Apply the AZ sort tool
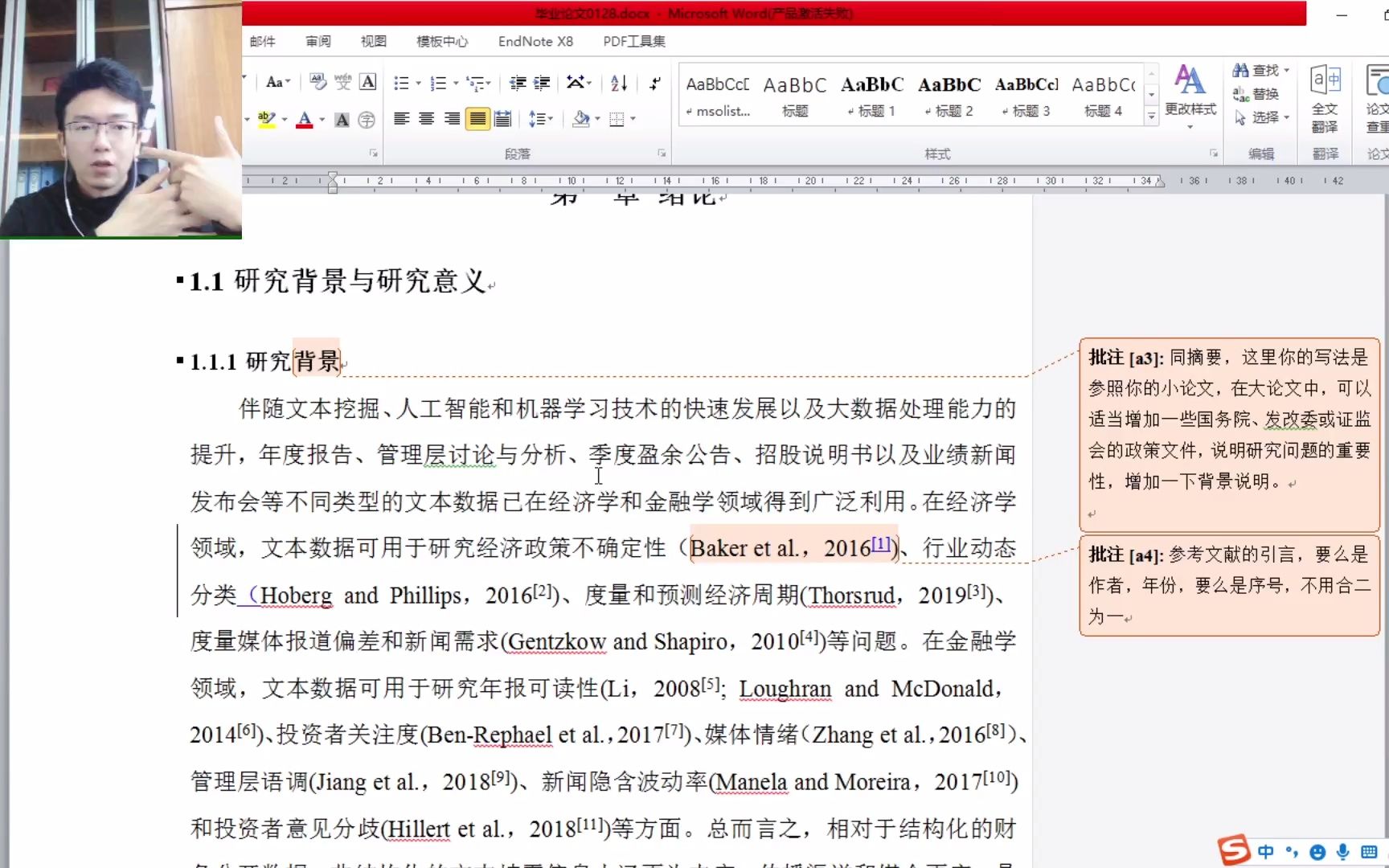Image resolution: width=1389 pixels, height=868 pixels. coord(619,84)
